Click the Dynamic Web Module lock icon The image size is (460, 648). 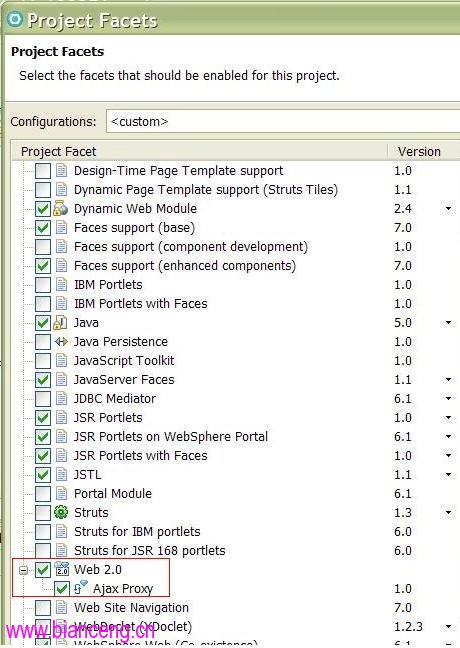point(61,208)
